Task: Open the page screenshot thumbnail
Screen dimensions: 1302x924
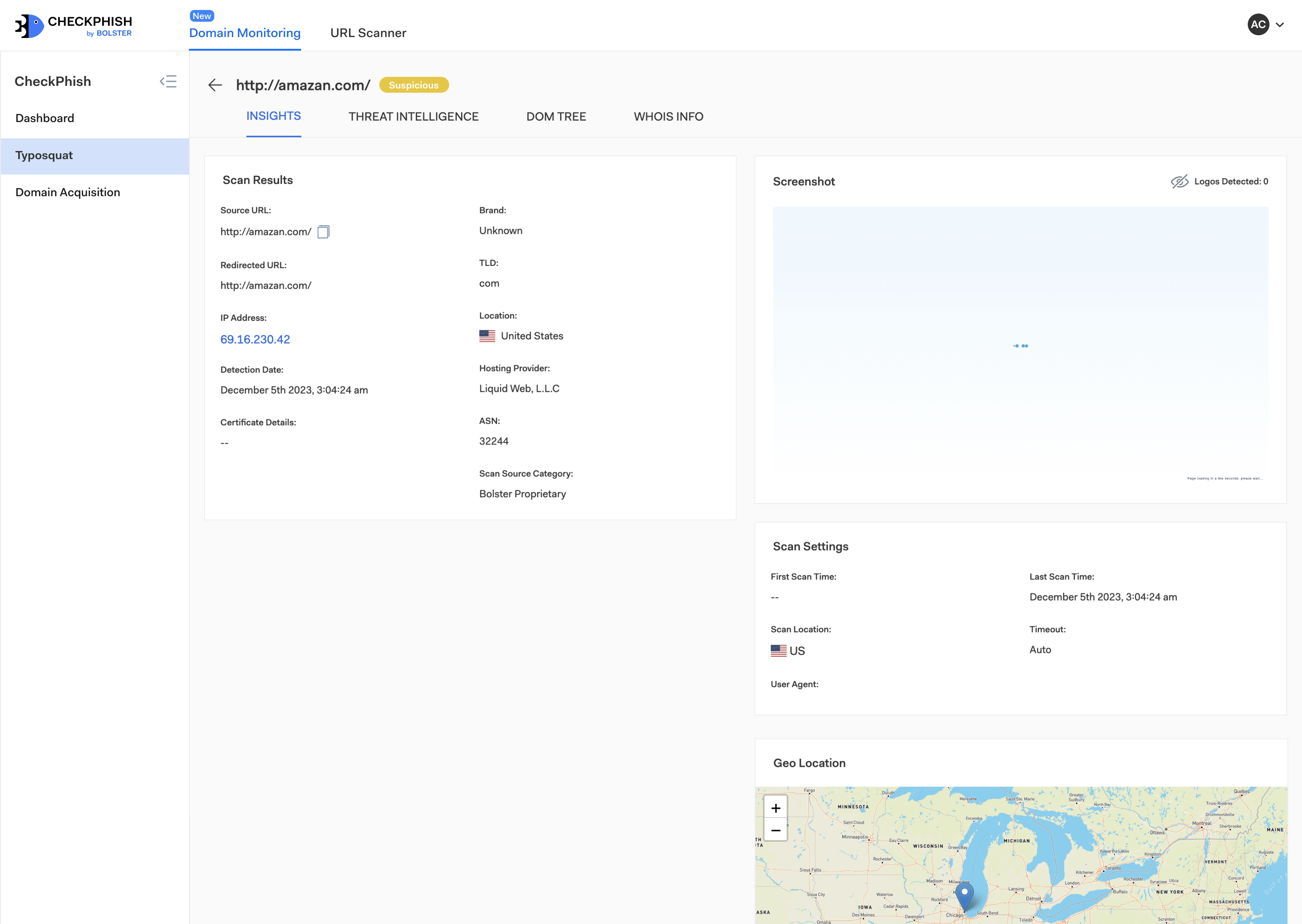Action: click(x=1020, y=345)
